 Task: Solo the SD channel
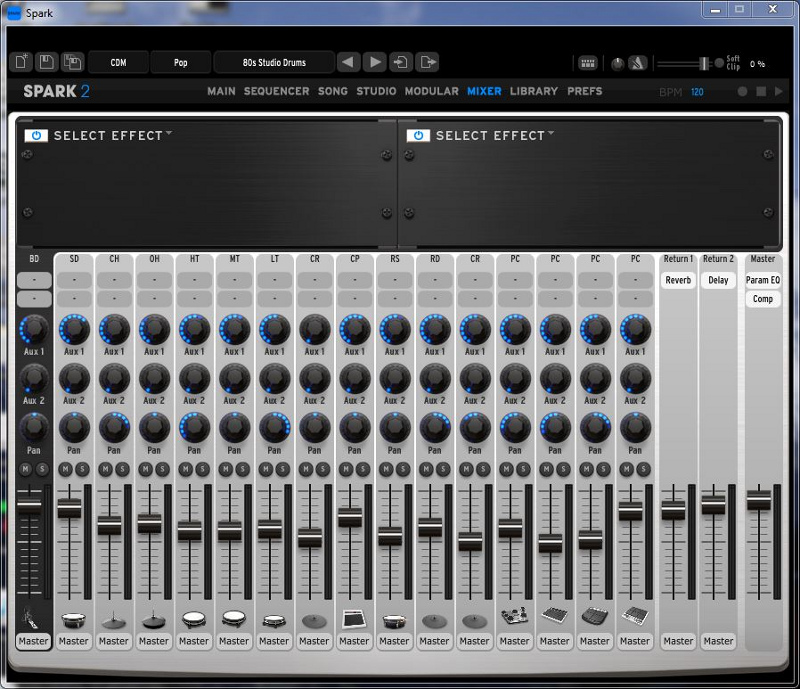point(82,469)
